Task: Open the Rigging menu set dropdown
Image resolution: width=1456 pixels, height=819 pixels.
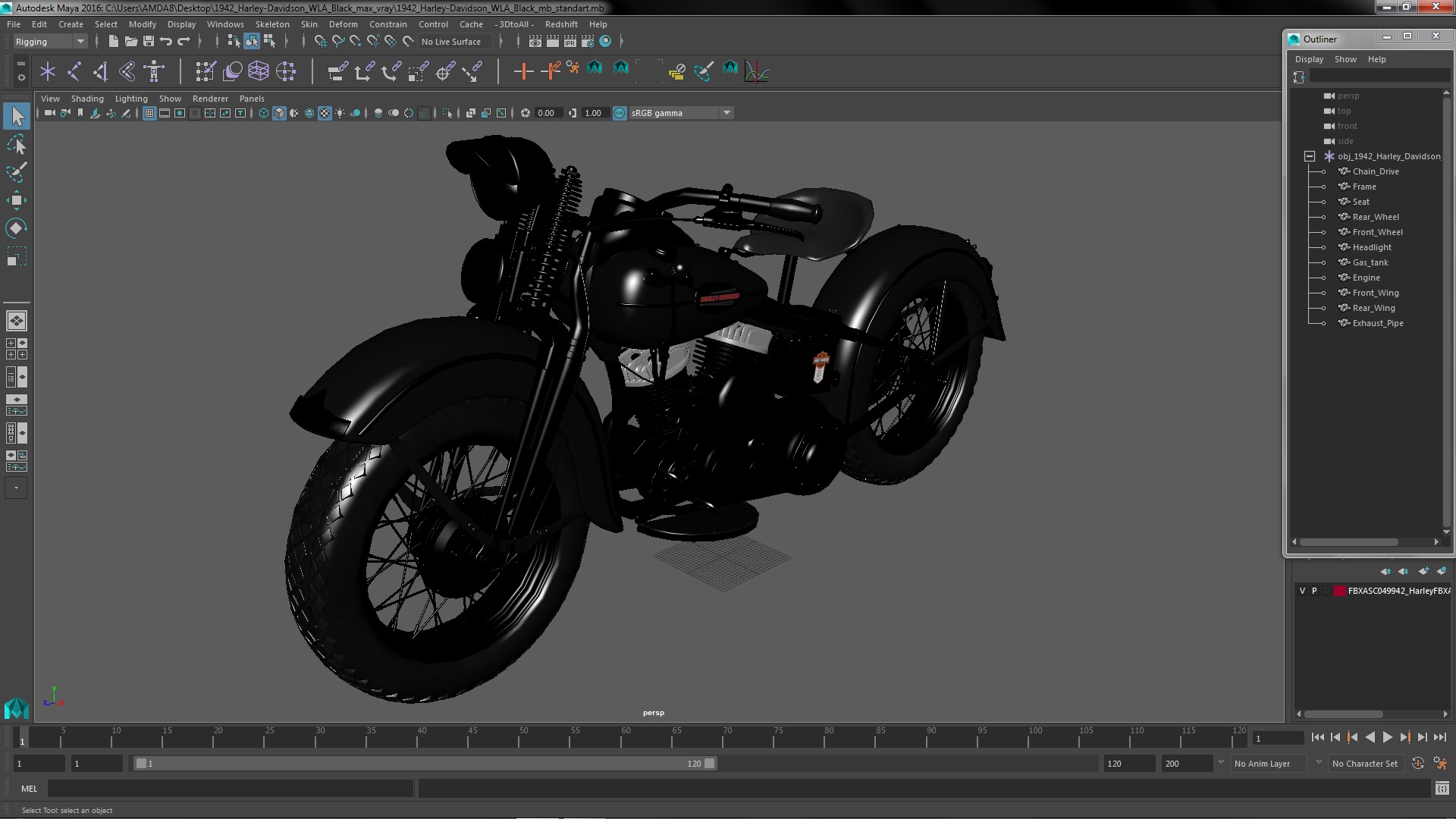Action: (49, 42)
